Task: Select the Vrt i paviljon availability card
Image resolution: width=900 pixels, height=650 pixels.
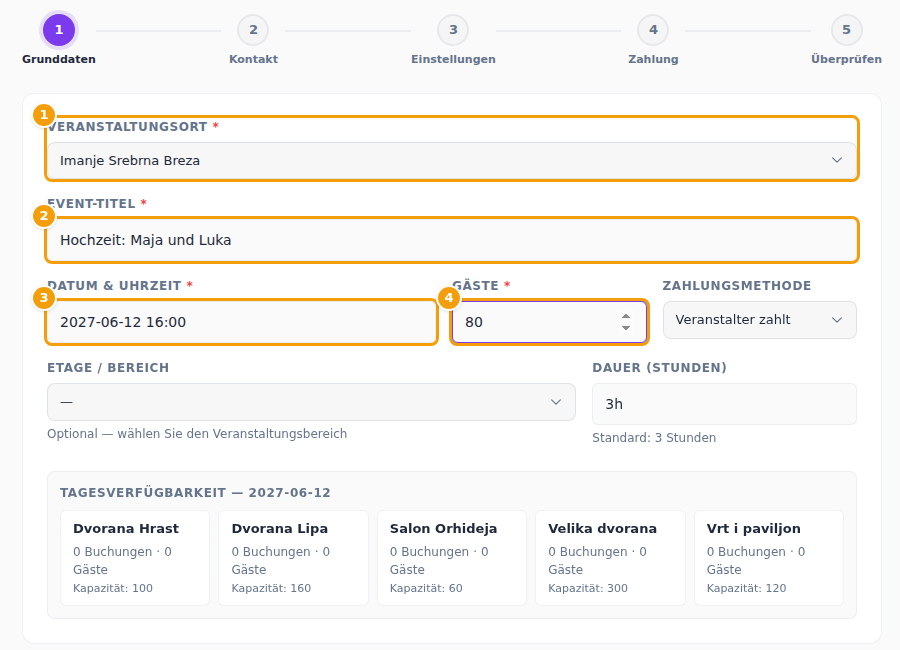Action: pyautogui.click(x=769, y=558)
